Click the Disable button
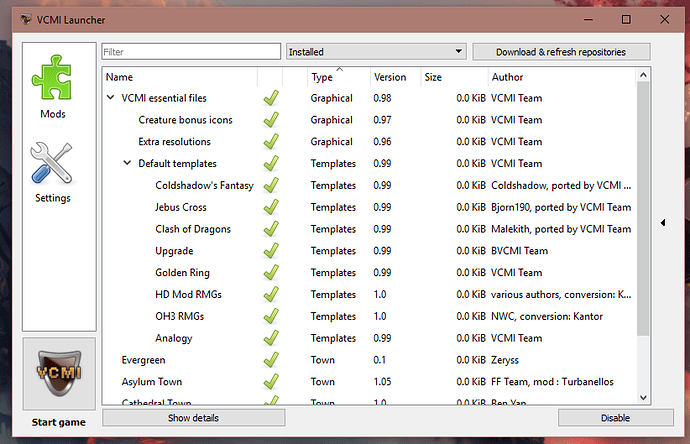The height and width of the screenshot is (444, 690). [616, 418]
